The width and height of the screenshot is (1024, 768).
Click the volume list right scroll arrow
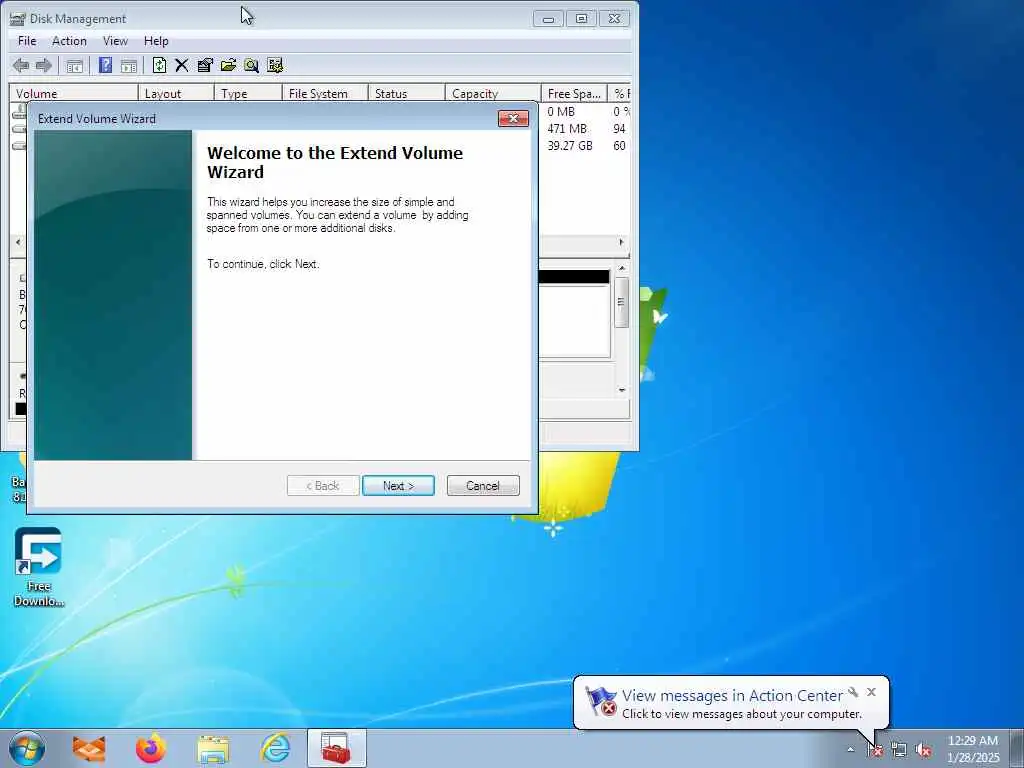pos(621,242)
